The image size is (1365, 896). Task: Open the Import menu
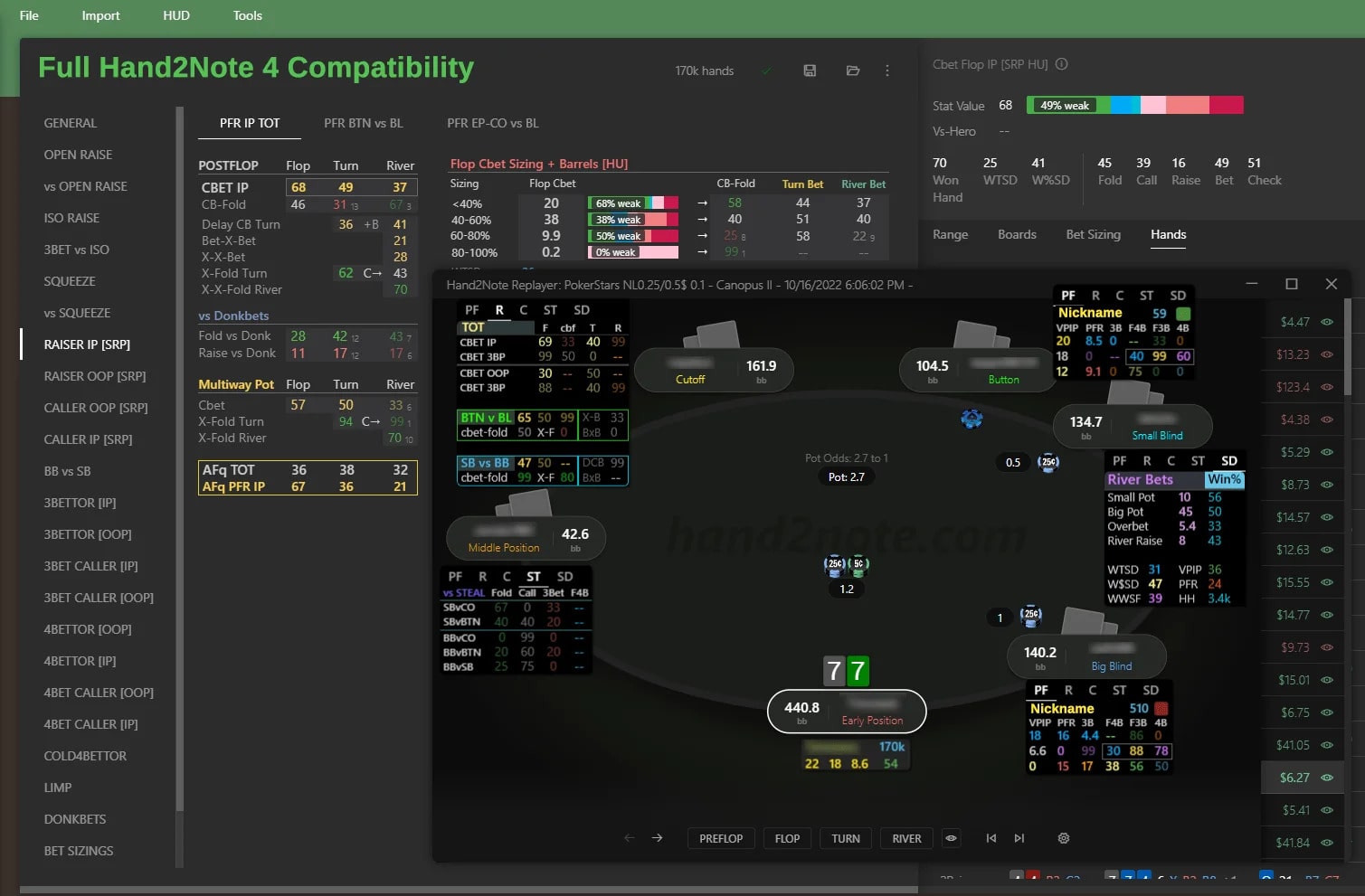coord(100,15)
